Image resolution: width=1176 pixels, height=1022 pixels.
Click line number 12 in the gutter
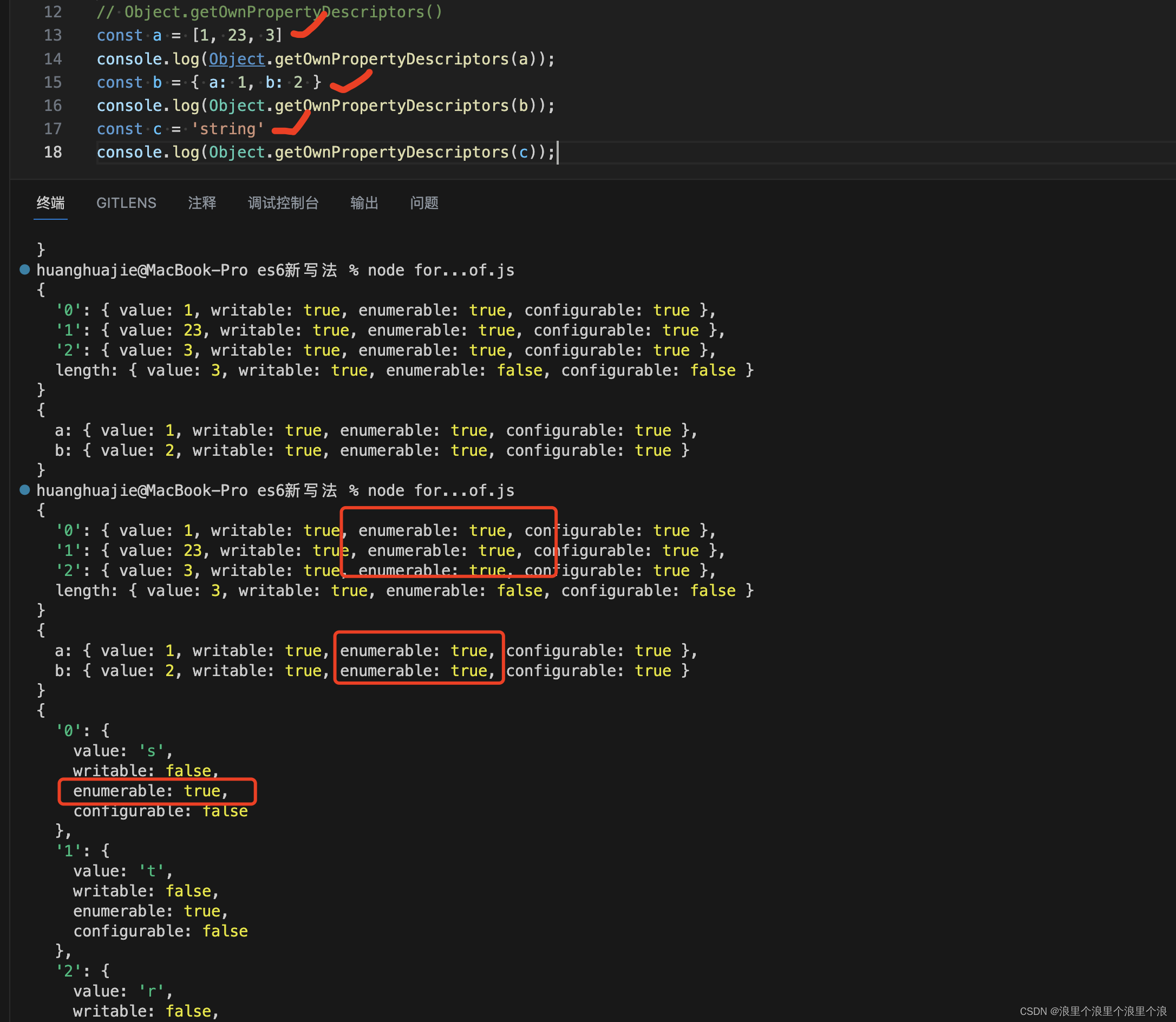point(53,12)
